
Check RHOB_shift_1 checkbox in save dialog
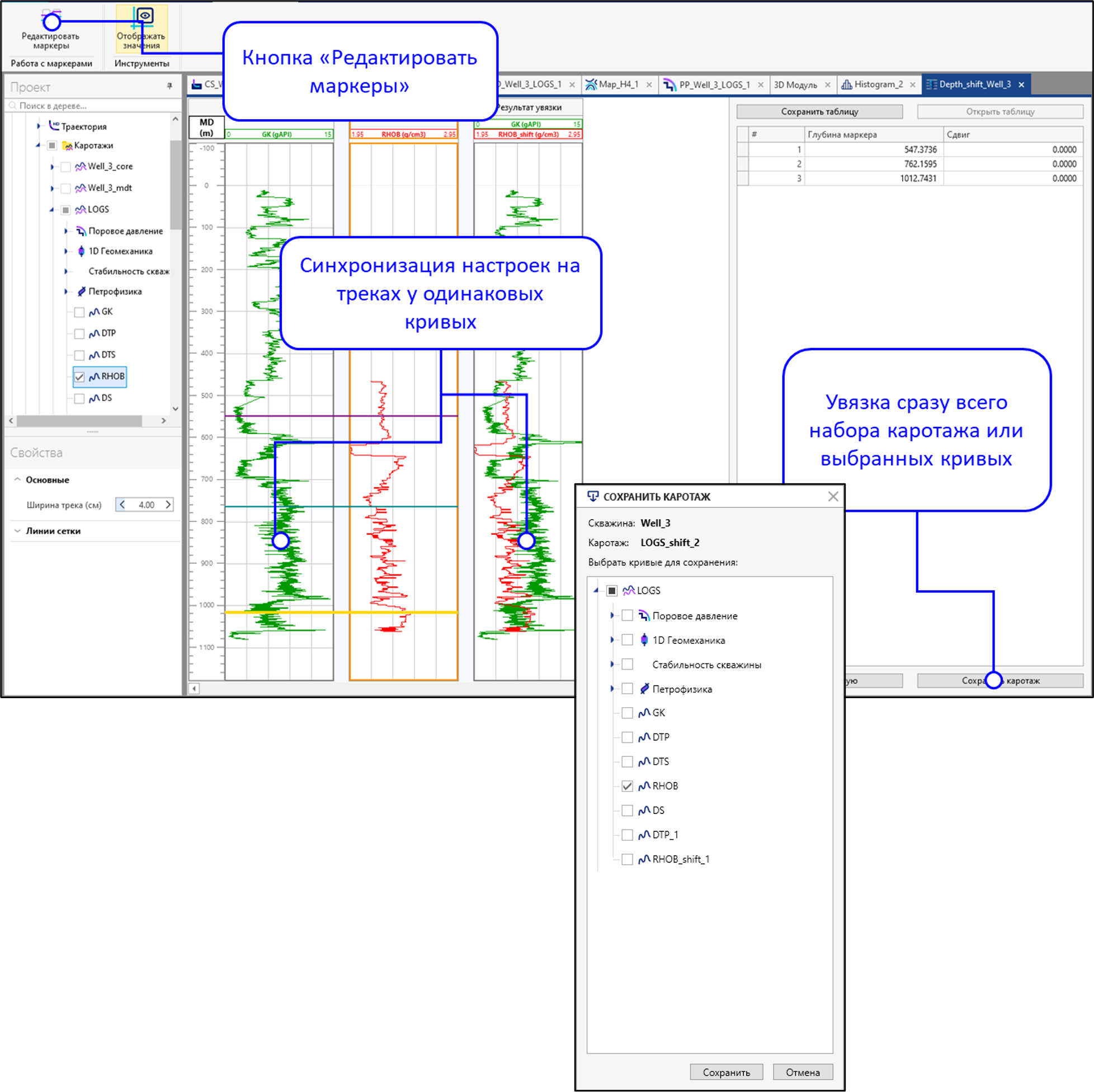627,859
